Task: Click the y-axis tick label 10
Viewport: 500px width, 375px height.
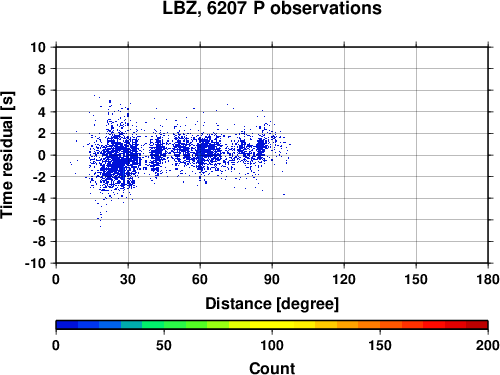Action: (38, 47)
